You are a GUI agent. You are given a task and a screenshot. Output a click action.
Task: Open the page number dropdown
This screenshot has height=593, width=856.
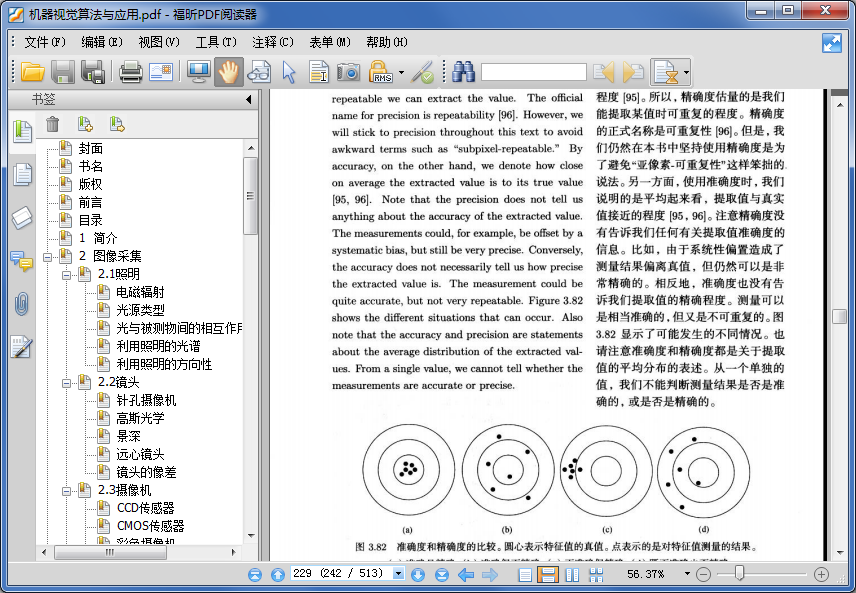(399, 573)
